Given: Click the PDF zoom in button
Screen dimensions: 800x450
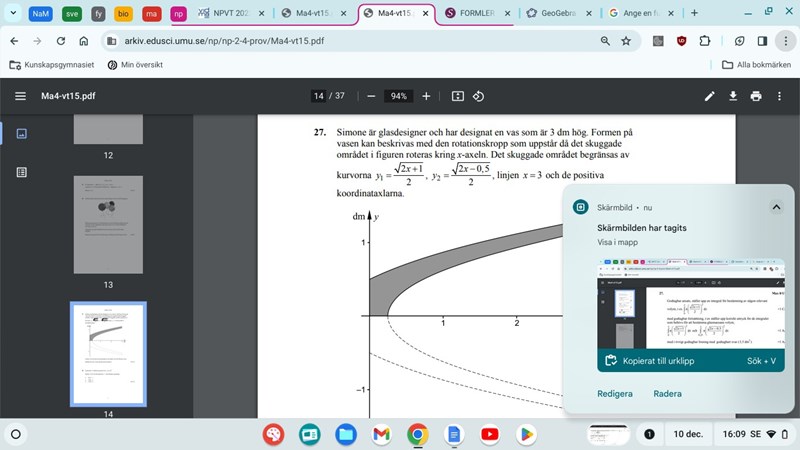Looking at the screenshot, I should (426, 96).
